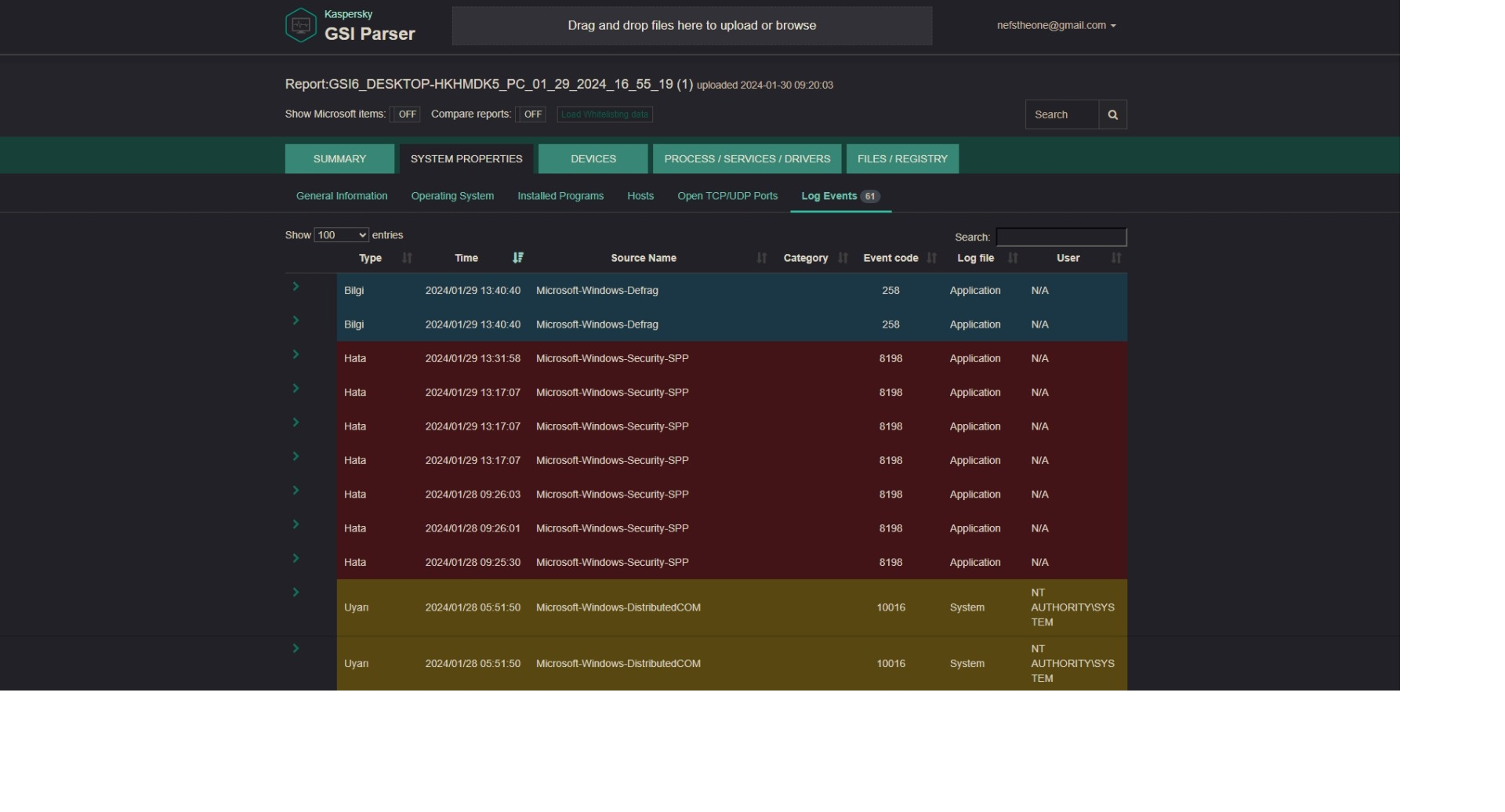Open the General Information sub-tab
The image size is (1505, 812).
[x=342, y=196]
